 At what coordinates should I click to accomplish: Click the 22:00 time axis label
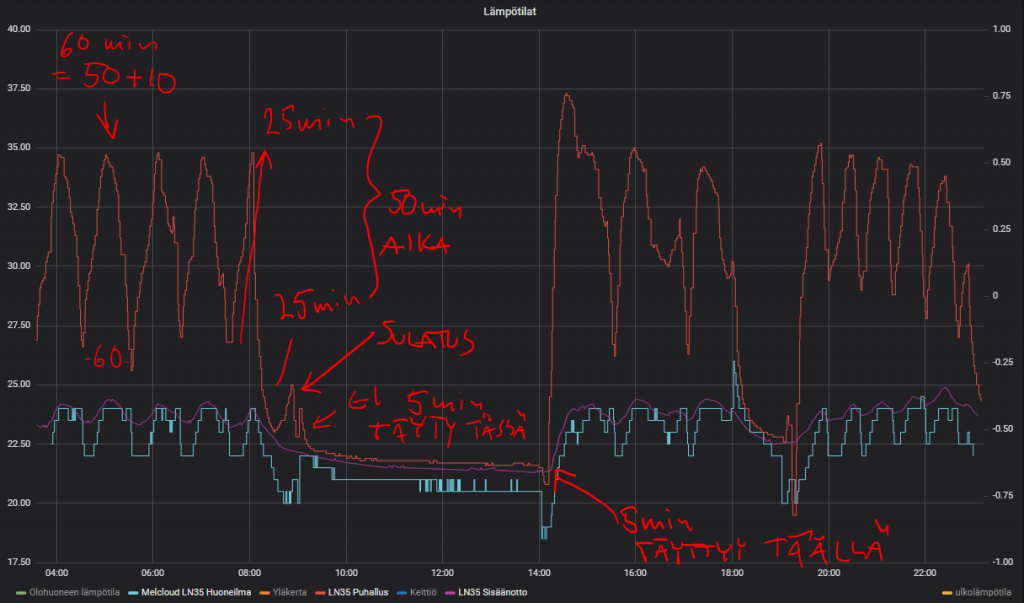(925, 573)
